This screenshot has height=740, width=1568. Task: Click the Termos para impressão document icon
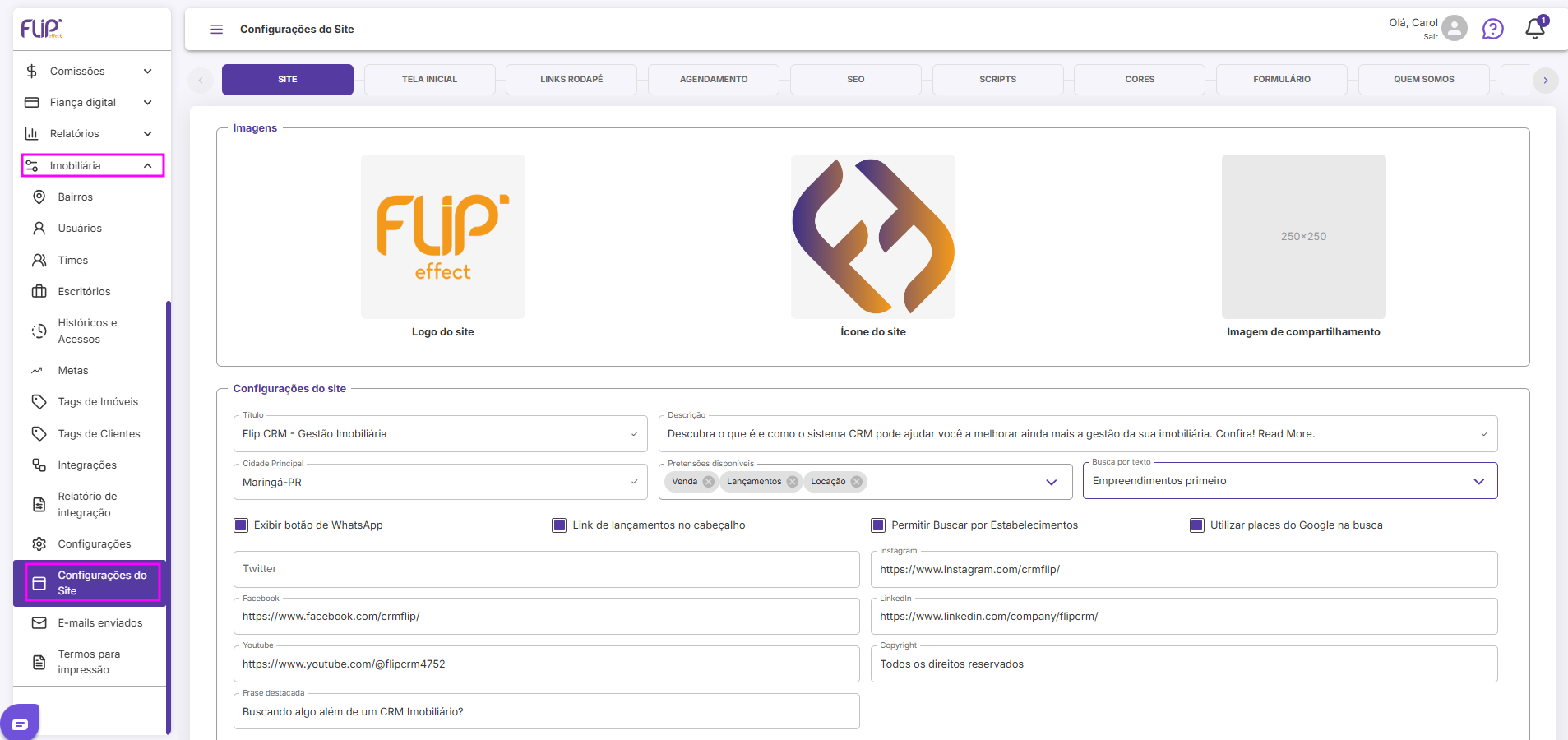[x=39, y=662]
